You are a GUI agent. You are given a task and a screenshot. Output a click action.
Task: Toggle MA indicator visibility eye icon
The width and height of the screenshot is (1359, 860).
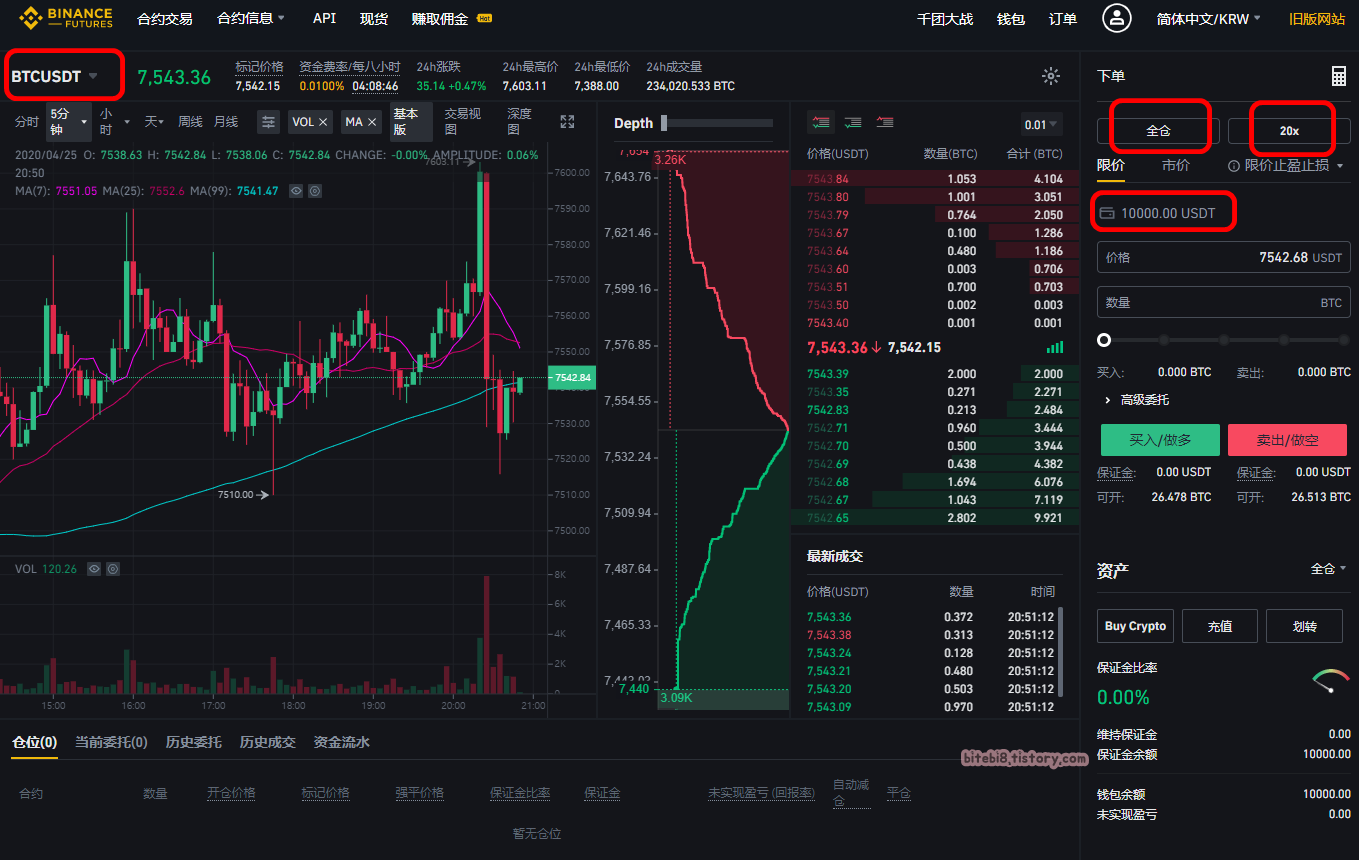coord(296,191)
